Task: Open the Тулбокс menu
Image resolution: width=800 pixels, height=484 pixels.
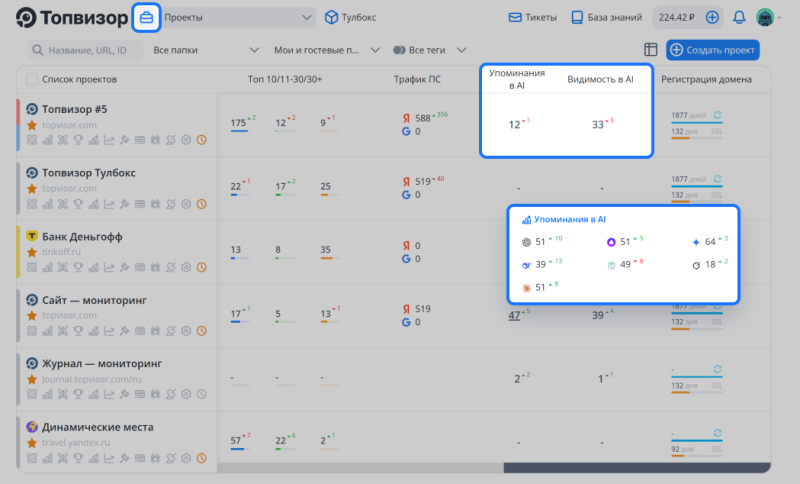Action: pos(351,17)
